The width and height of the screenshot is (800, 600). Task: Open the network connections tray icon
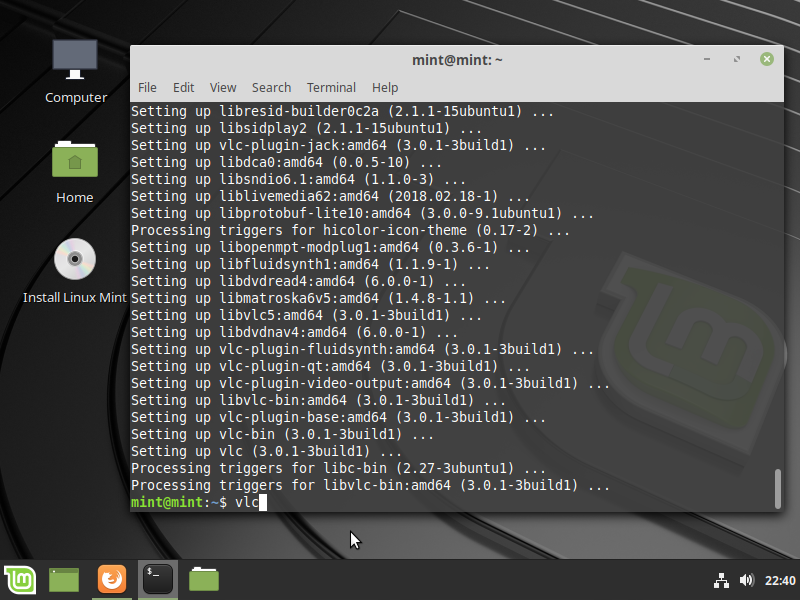click(721, 581)
